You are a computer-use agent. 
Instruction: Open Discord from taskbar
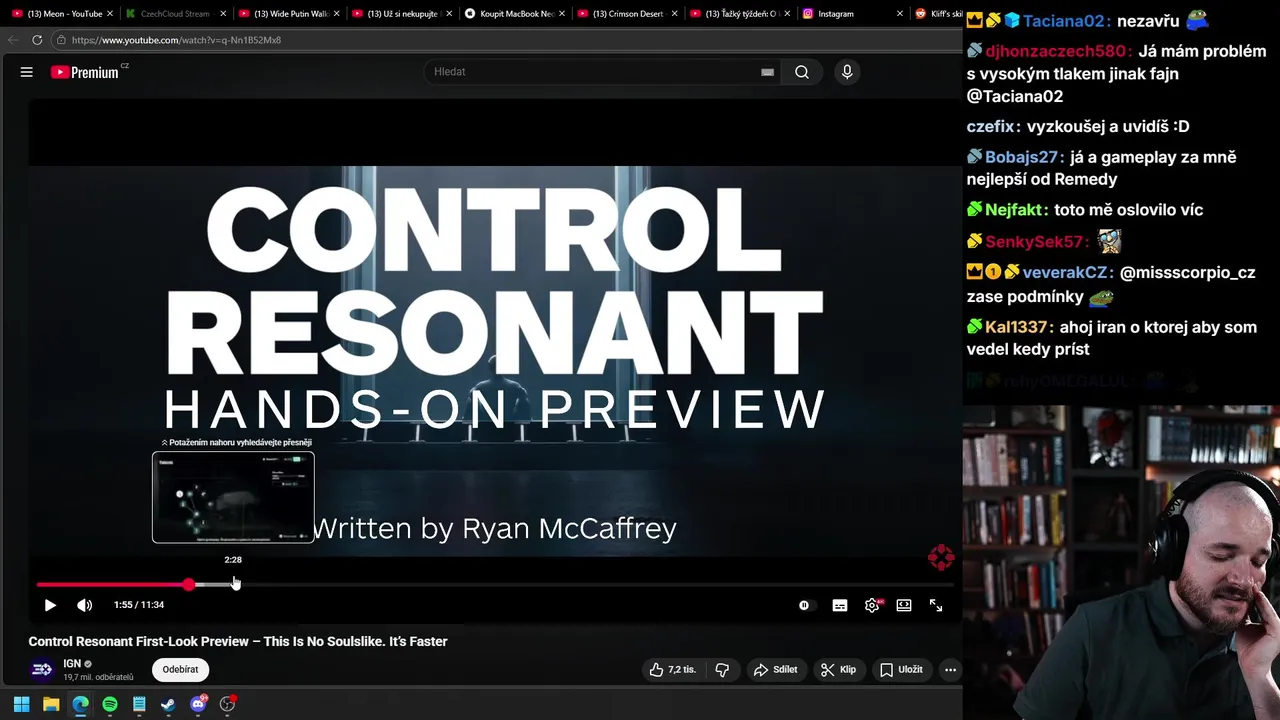pyautogui.click(x=198, y=704)
